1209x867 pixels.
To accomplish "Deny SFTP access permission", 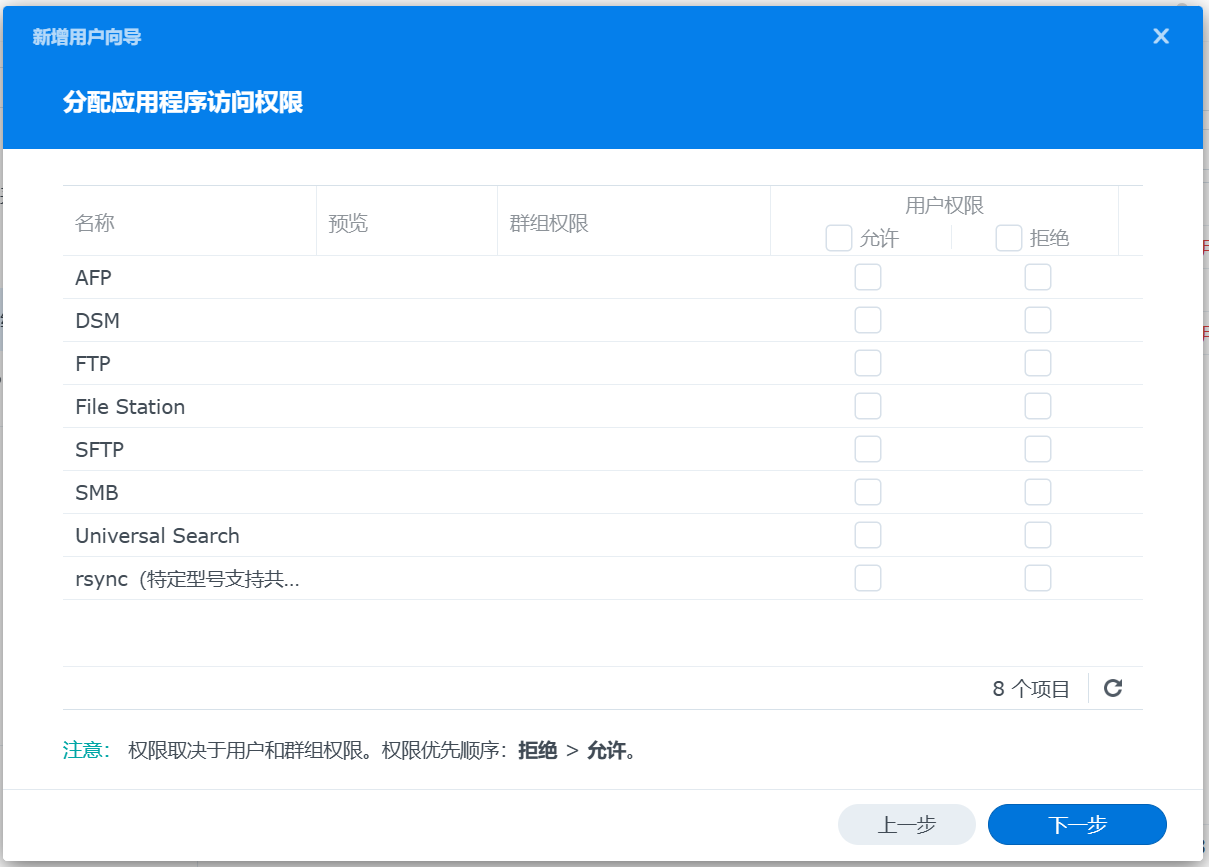I will [x=1038, y=449].
